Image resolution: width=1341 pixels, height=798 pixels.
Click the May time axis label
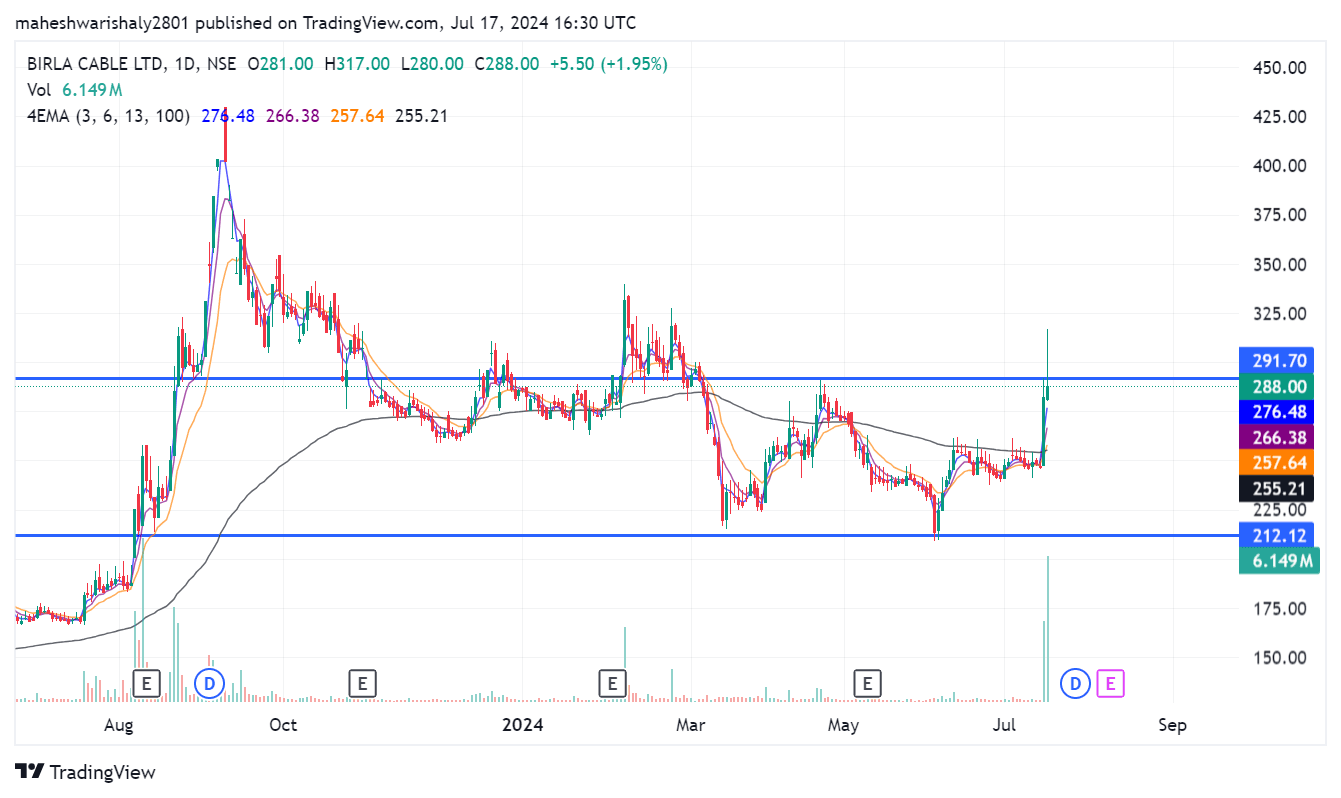coord(843,725)
